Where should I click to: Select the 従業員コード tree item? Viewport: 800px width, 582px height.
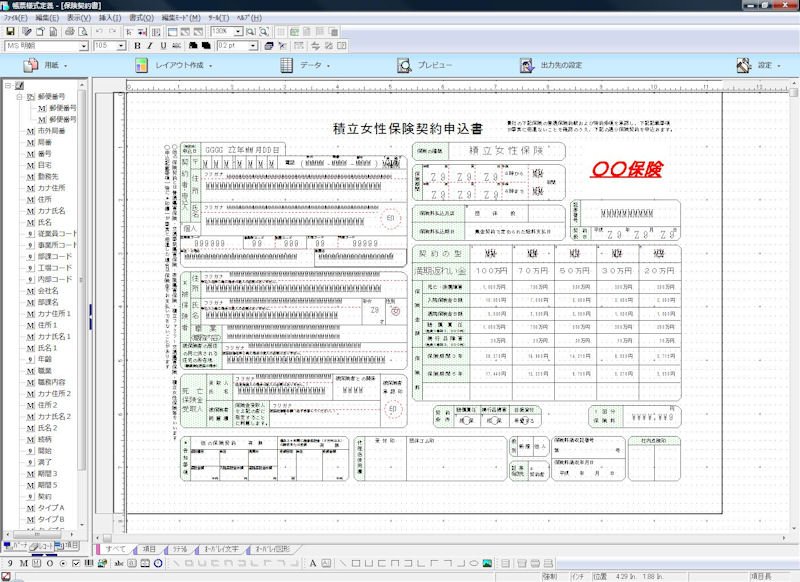tap(57, 233)
